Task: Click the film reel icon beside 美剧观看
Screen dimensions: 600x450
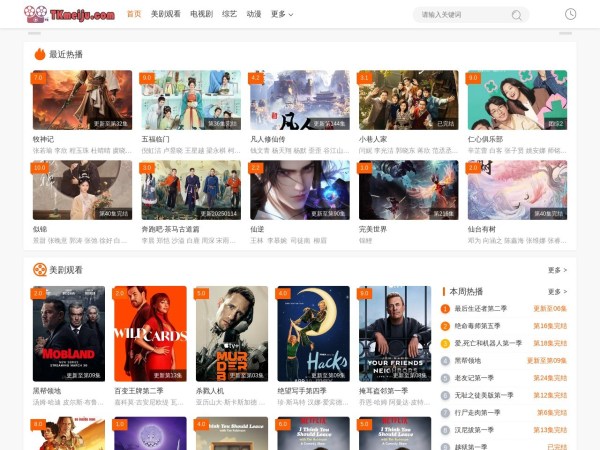Action: (x=40, y=269)
